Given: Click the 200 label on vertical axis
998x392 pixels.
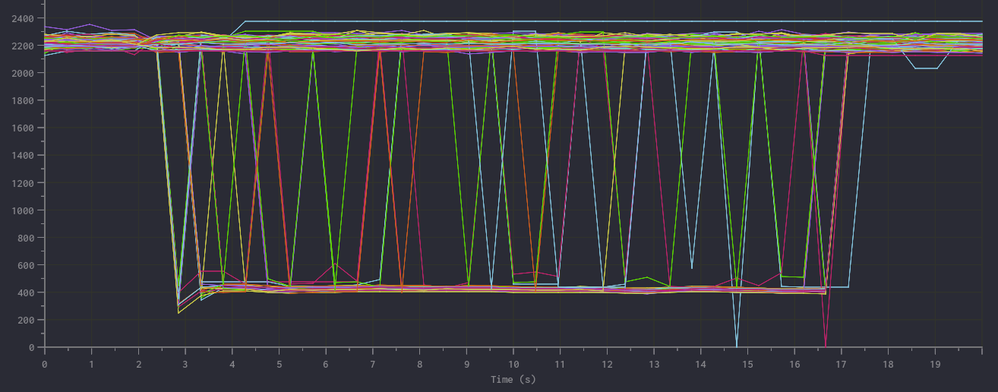Looking at the screenshot, I should pyautogui.click(x=25, y=319).
